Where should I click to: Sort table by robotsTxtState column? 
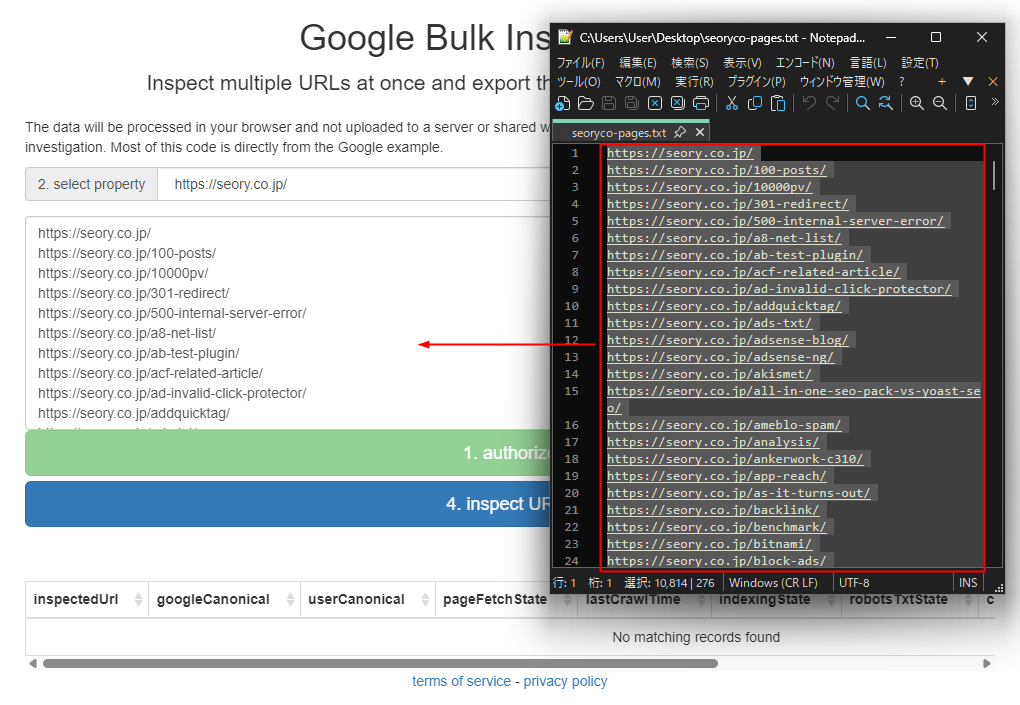point(909,600)
